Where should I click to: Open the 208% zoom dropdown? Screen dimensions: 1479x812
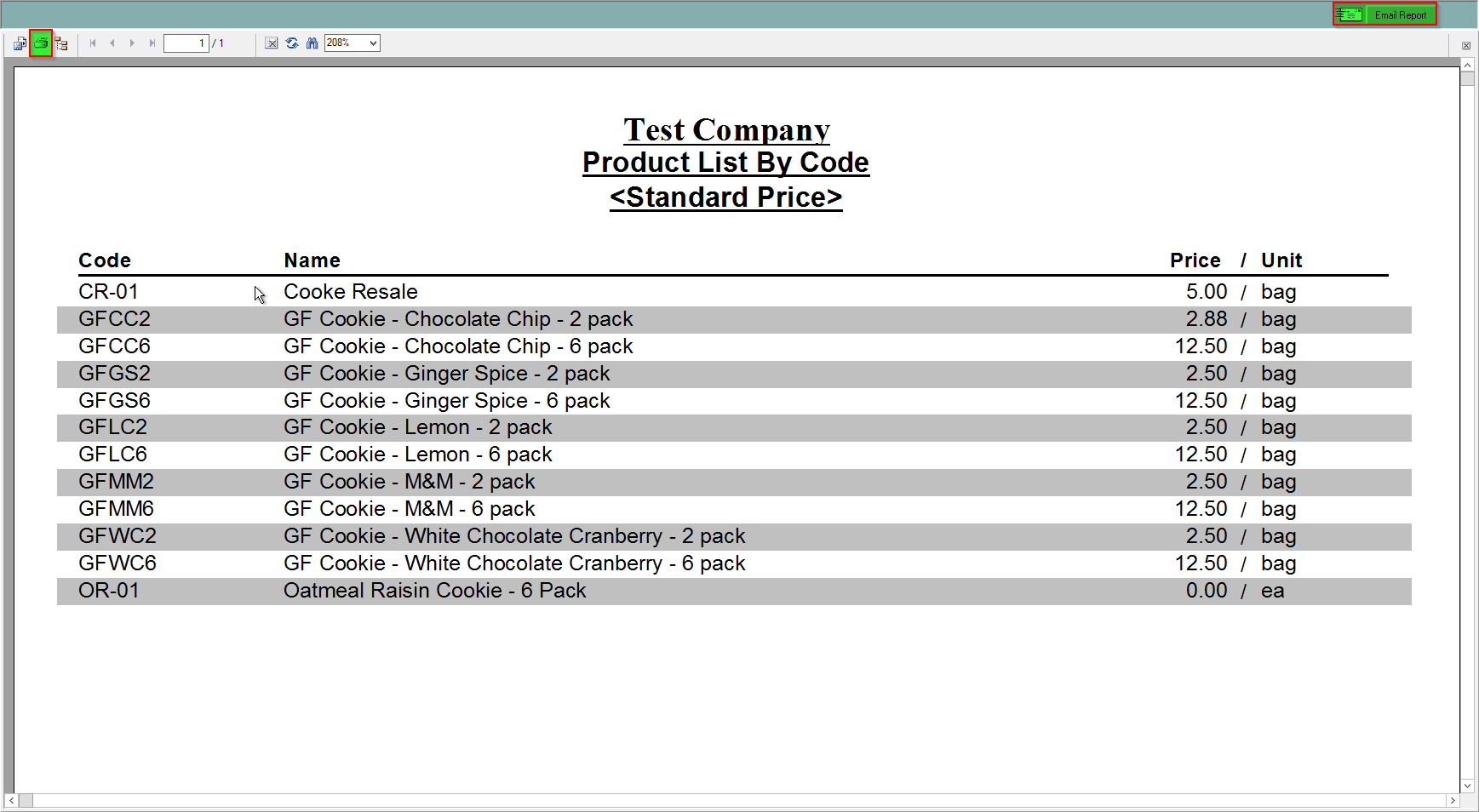373,43
